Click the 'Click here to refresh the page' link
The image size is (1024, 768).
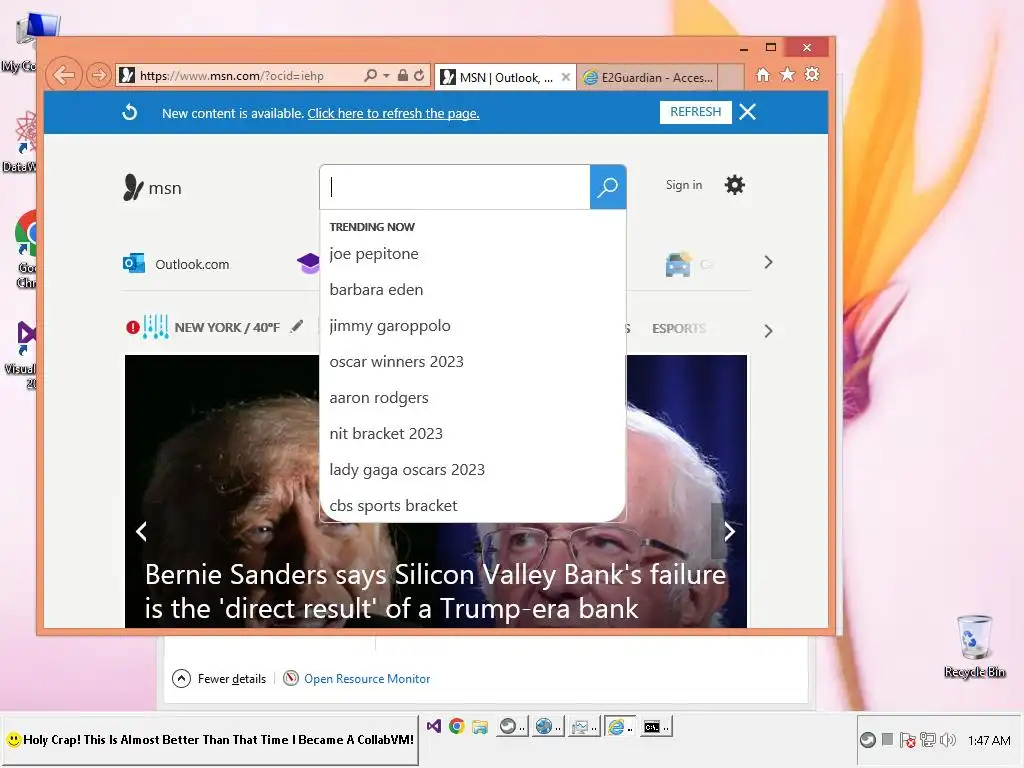click(x=393, y=114)
